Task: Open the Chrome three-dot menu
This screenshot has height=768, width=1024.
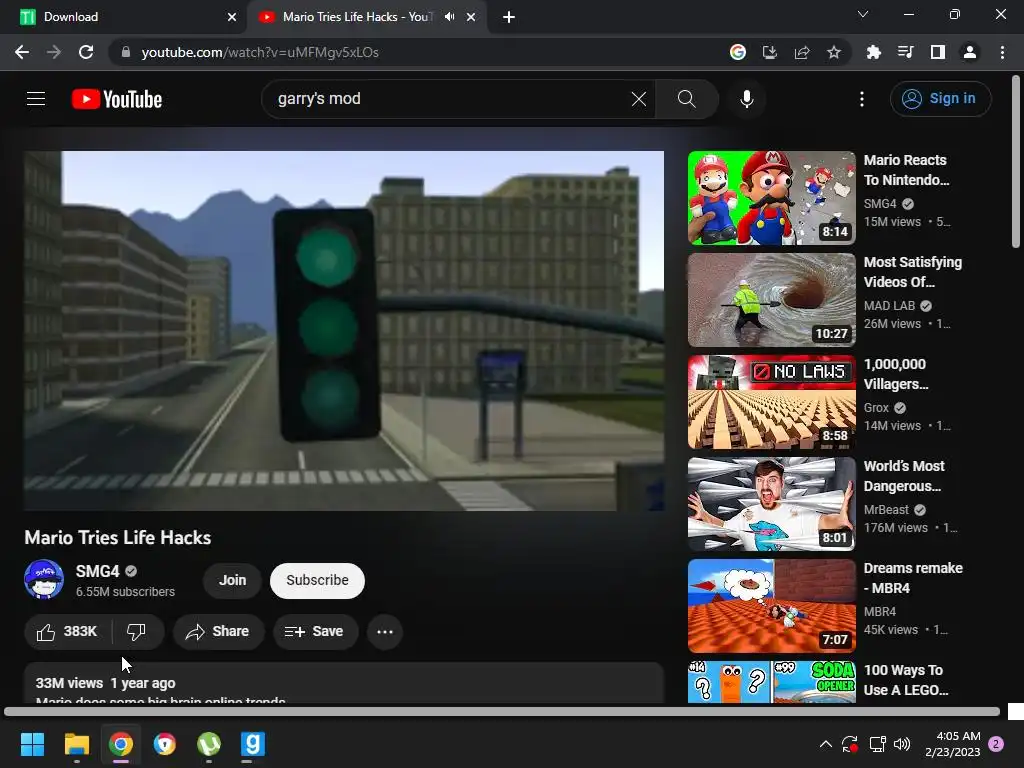Action: tap(1002, 52)
